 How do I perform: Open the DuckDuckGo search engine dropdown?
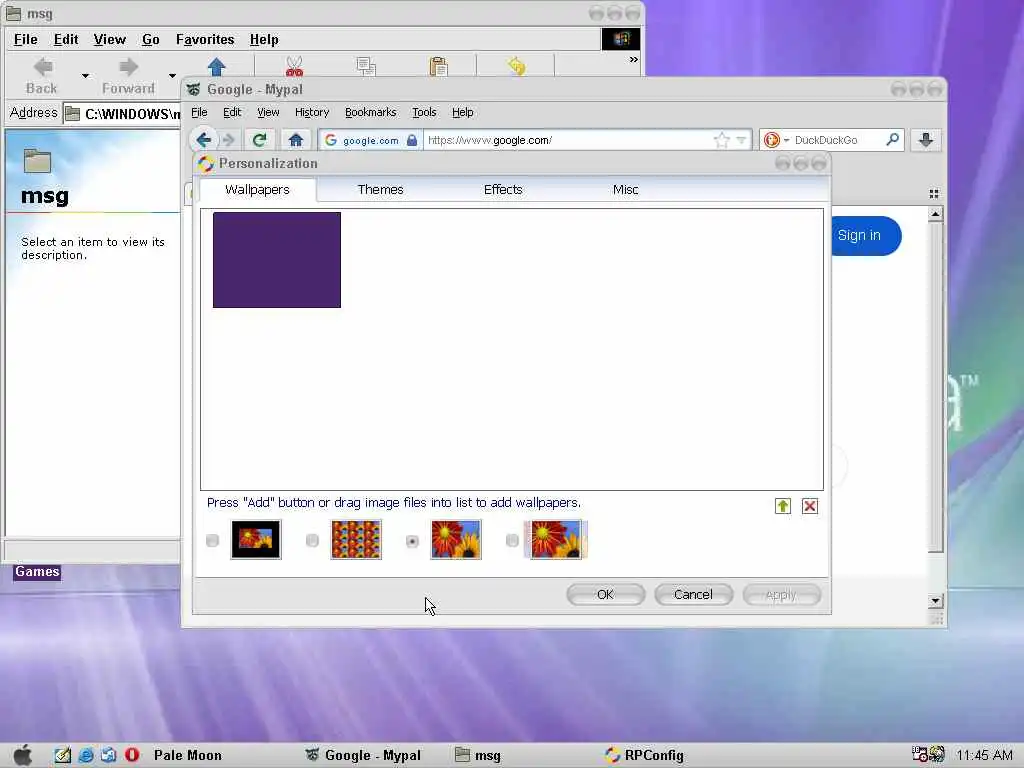[x=776, y=140]
